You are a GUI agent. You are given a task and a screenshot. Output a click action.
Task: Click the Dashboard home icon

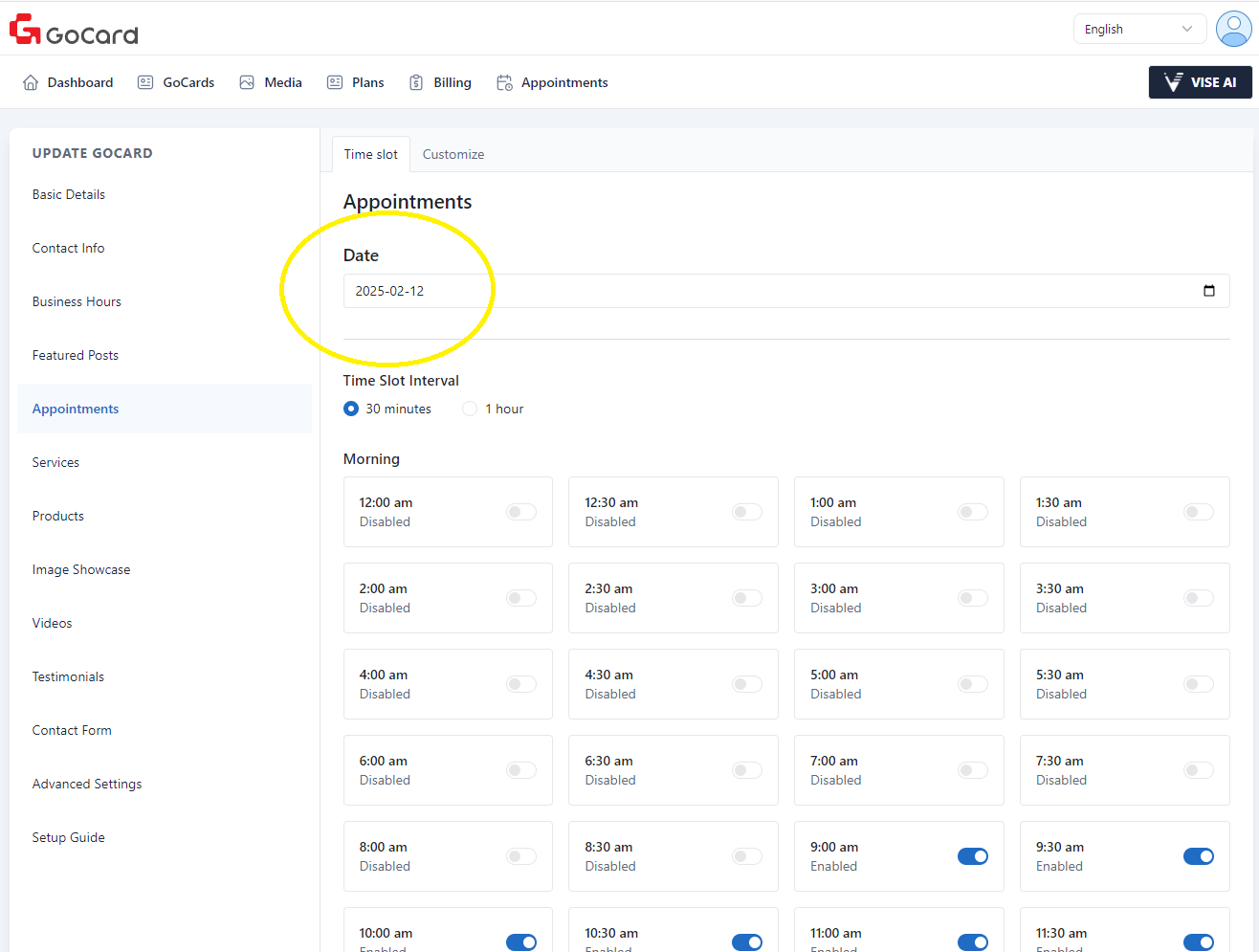point(31,82)
